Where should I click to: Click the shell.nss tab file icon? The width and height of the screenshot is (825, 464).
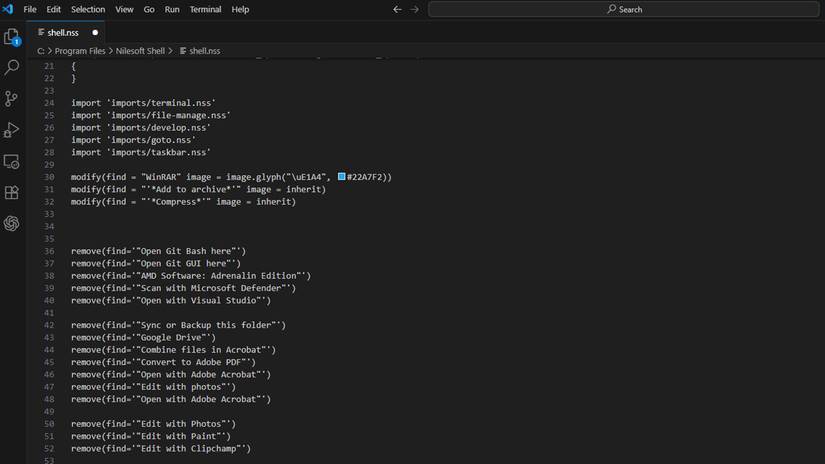[41, 33]
